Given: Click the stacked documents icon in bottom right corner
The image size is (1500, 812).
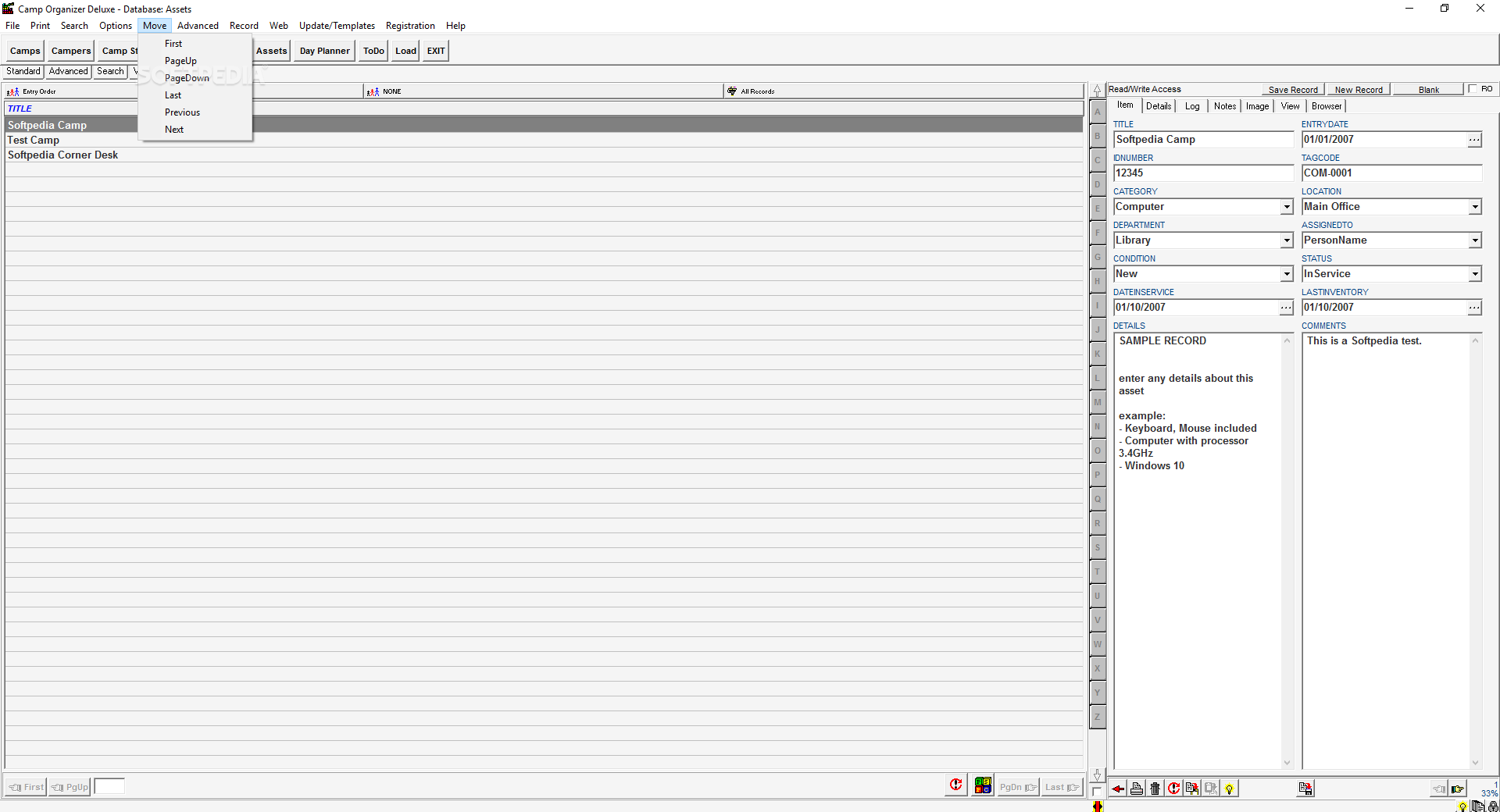Looking at the screenshot, I should [x=1477, y=807].
